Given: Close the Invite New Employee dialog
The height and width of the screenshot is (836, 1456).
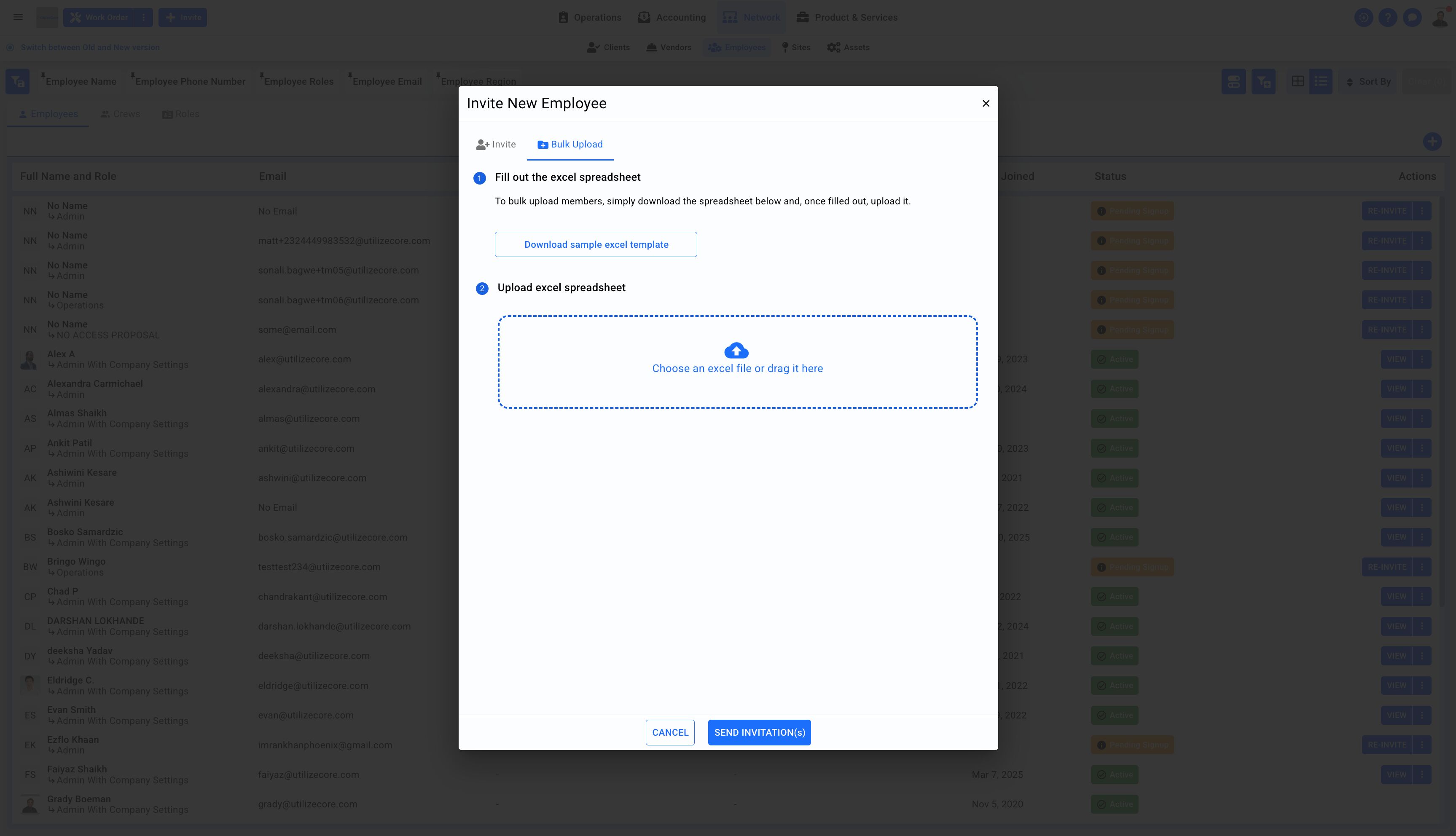Looking at the screenshot, I should (x=986, y=103).
